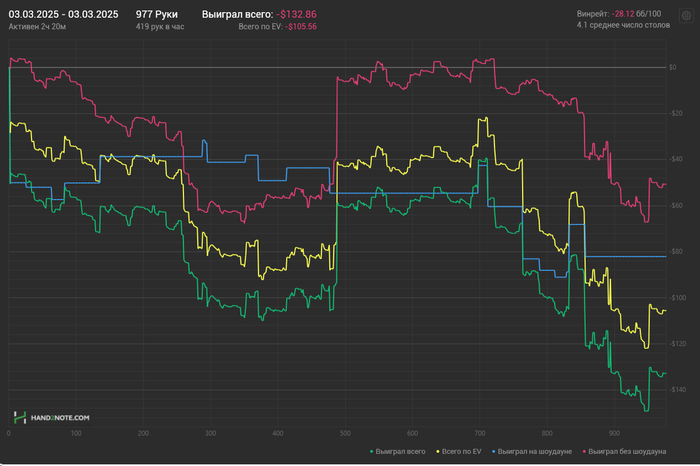This screenshot has height=466, width=700.
Task: Click the 400 label on the horizontal axis
Action: [278, 433]
